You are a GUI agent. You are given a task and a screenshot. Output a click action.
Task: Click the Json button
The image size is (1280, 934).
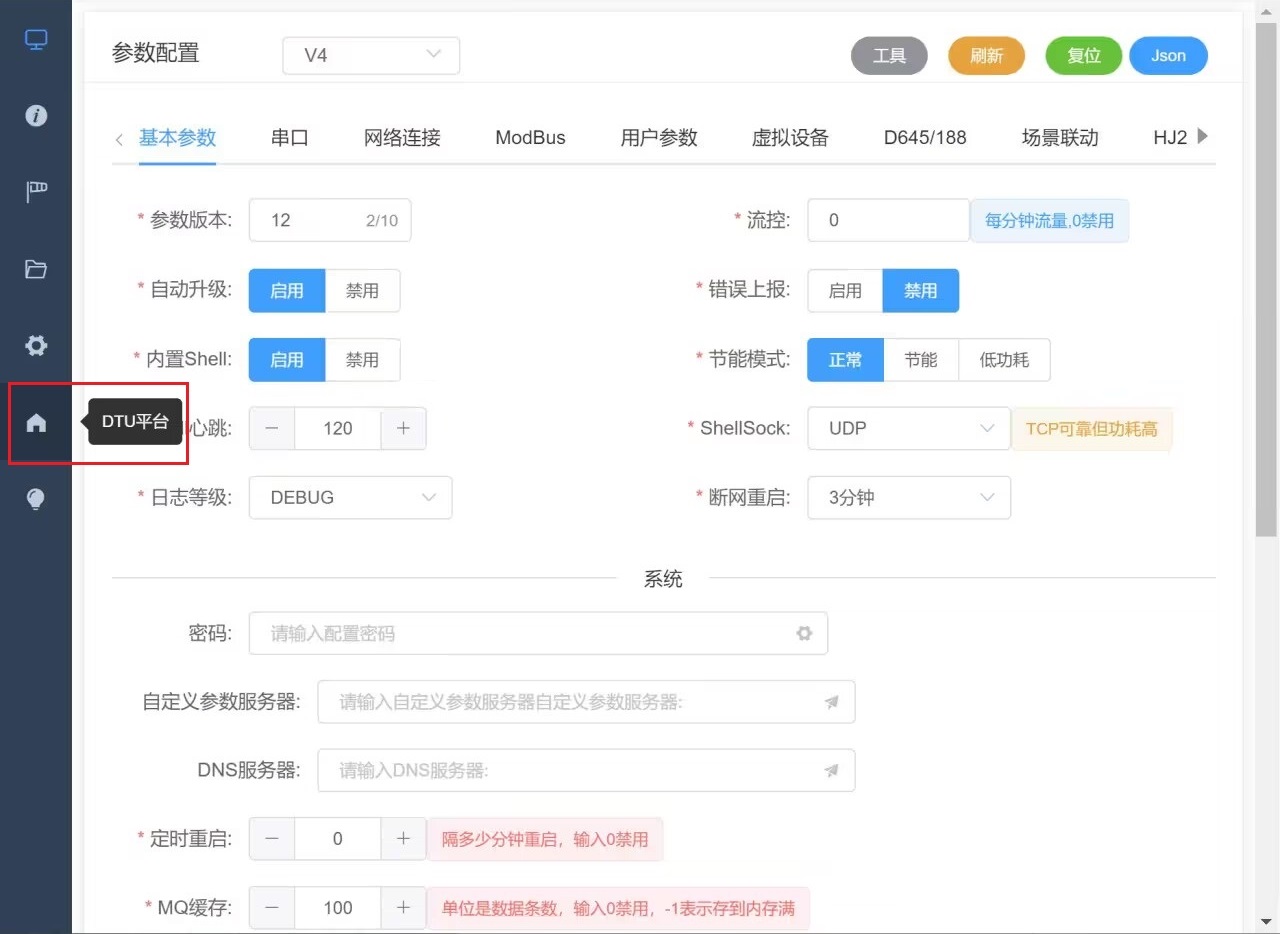(x=1168, y=56)
